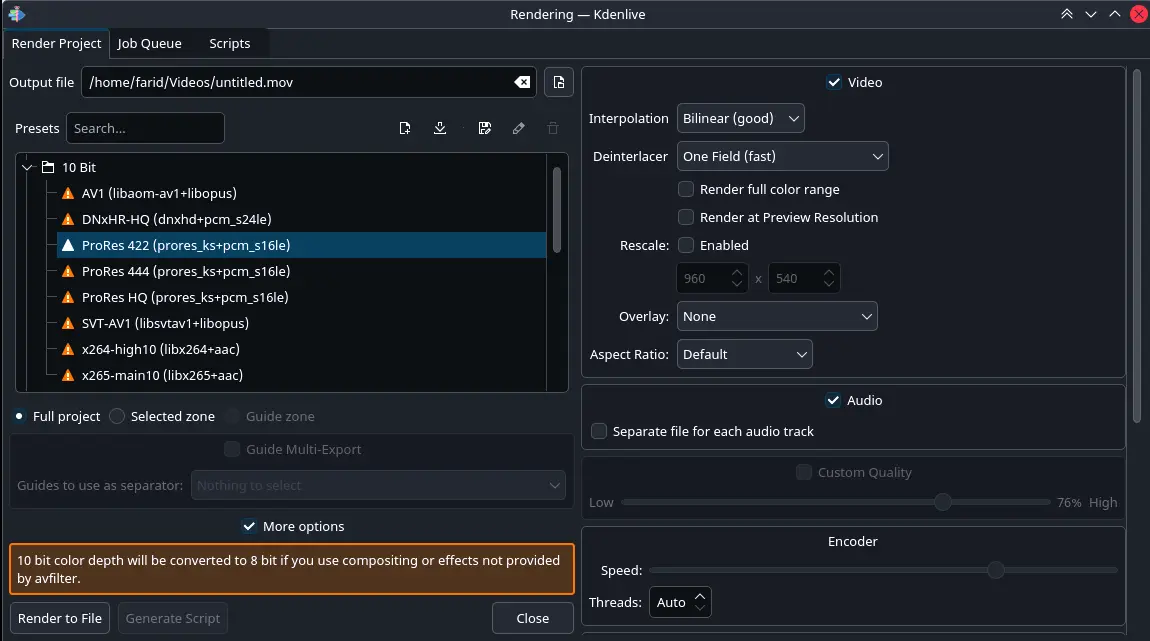Enable Render full color range
1150x641 pixels.
(686, 189)
